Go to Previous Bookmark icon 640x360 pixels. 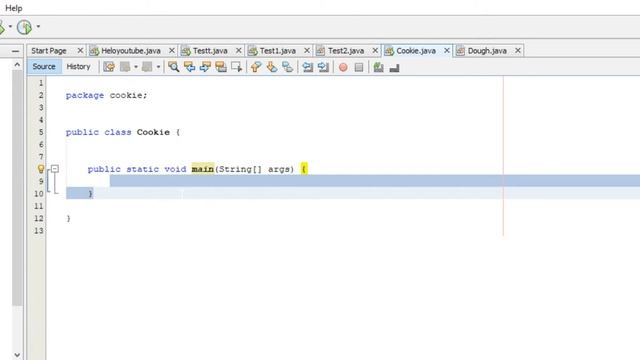(x=256, y=67)
